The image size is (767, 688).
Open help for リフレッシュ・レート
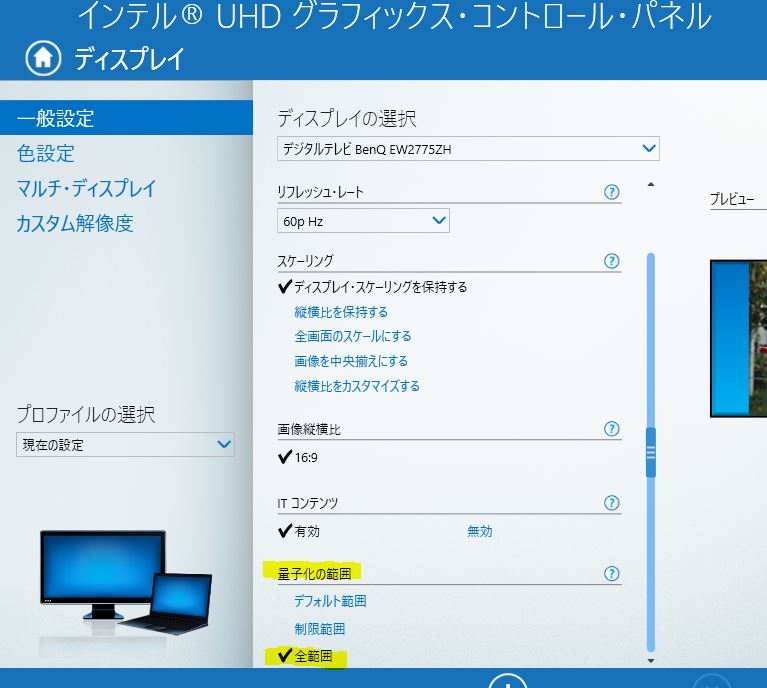[x=611, y=192]
